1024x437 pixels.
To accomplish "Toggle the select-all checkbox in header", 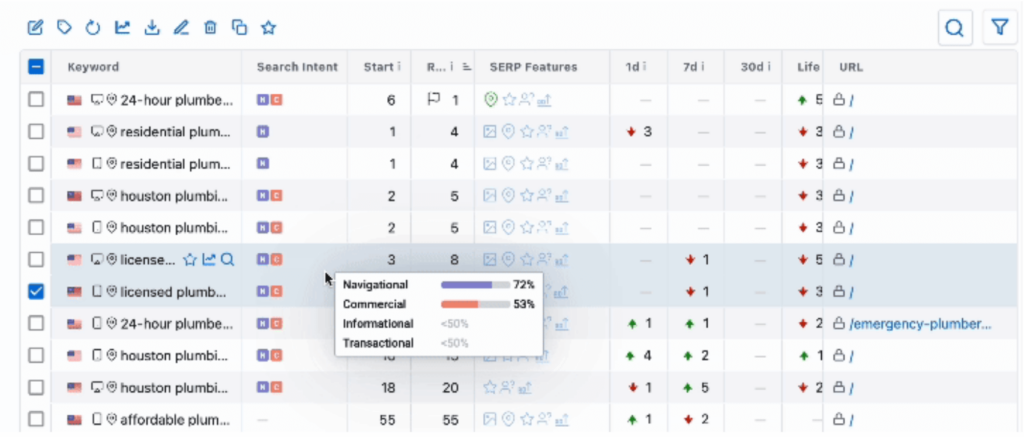I will [x=35, y=67].
